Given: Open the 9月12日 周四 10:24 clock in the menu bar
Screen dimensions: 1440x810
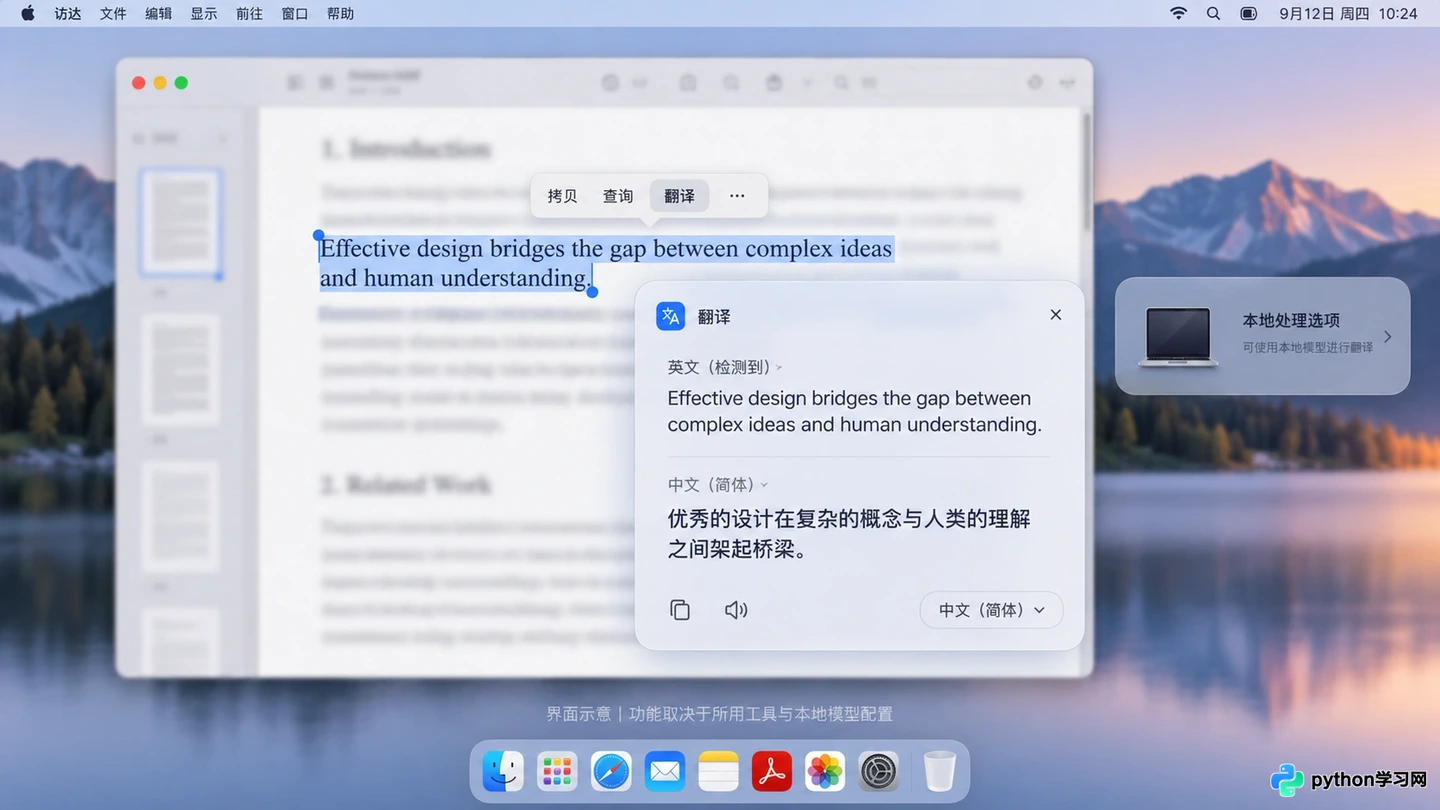Looking at the screenshot, I should [1348, 14].
